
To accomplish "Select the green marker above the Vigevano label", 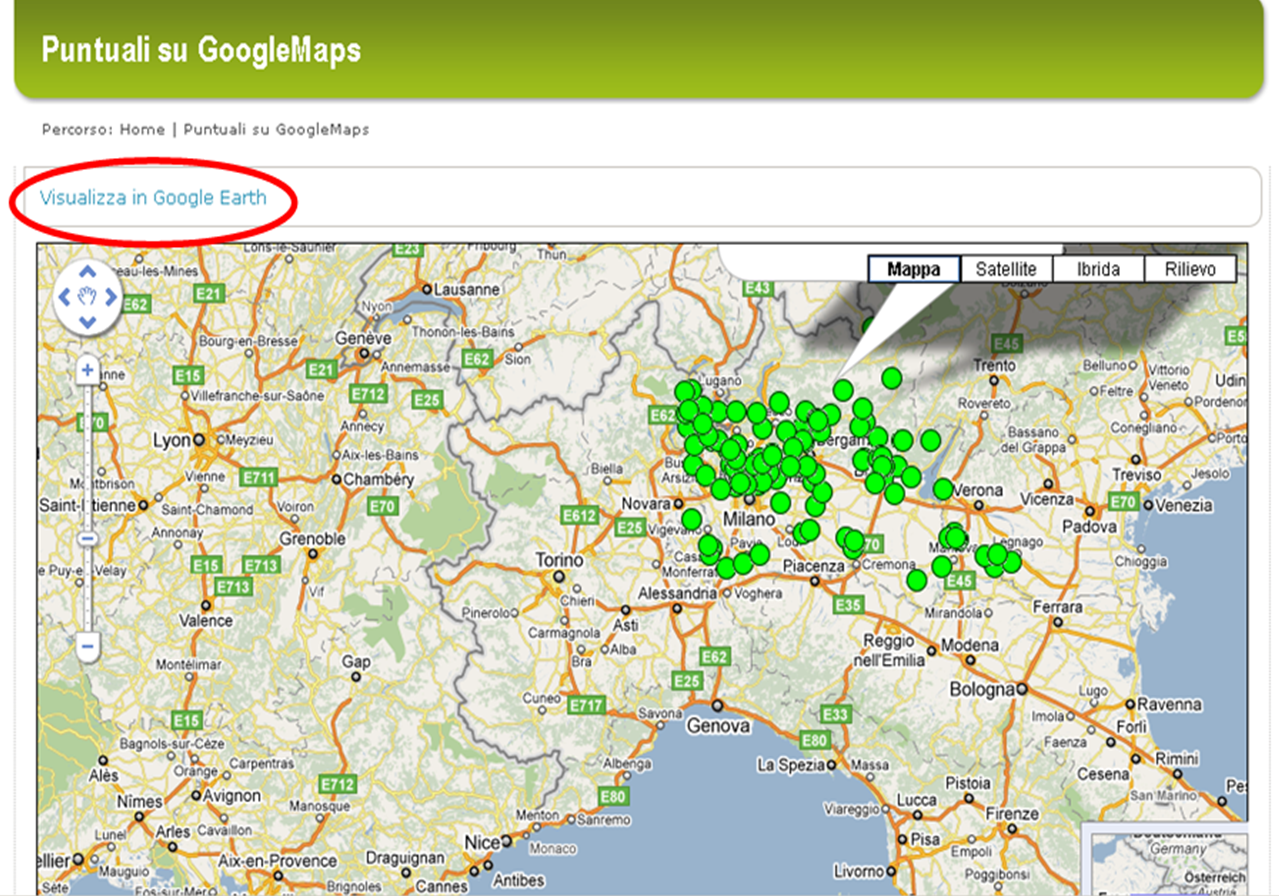I will [691, 519].
